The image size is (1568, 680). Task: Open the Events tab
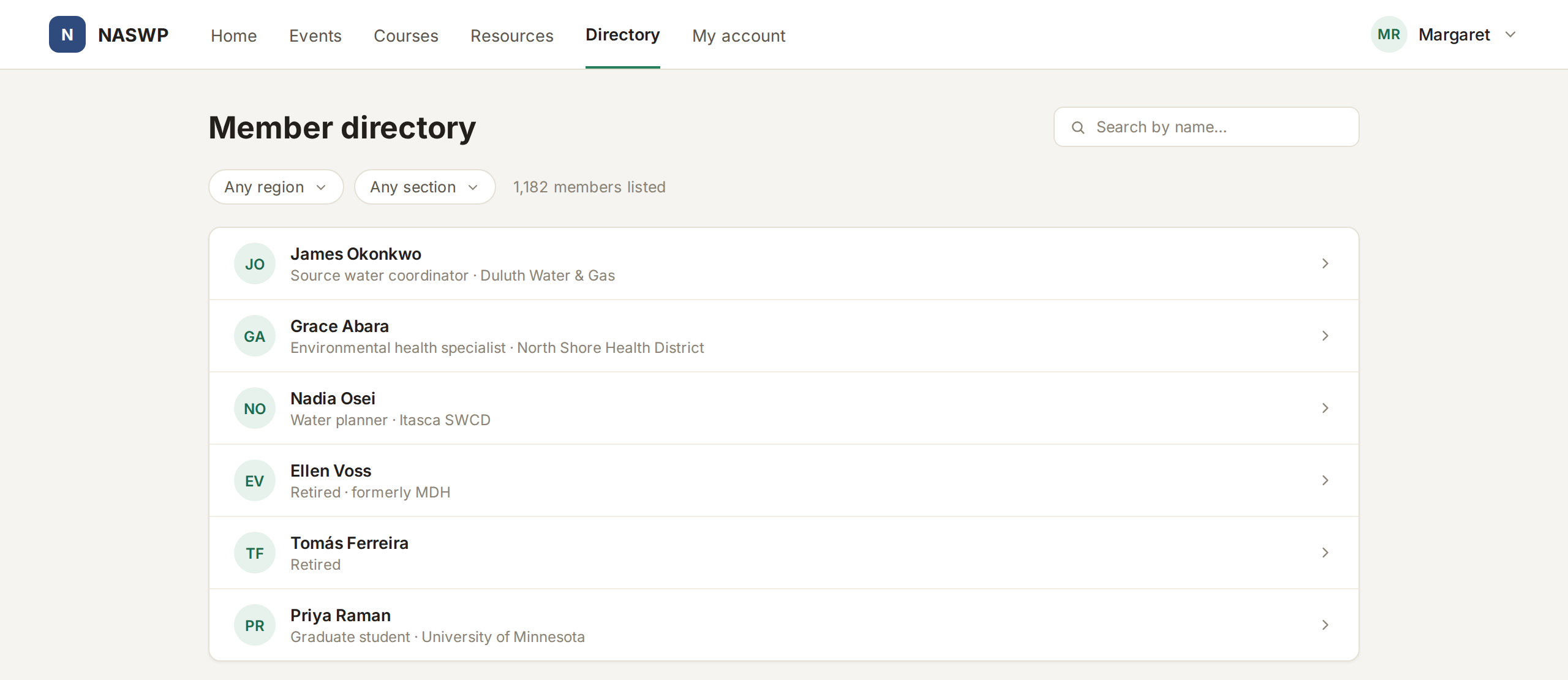click(315, 36)
